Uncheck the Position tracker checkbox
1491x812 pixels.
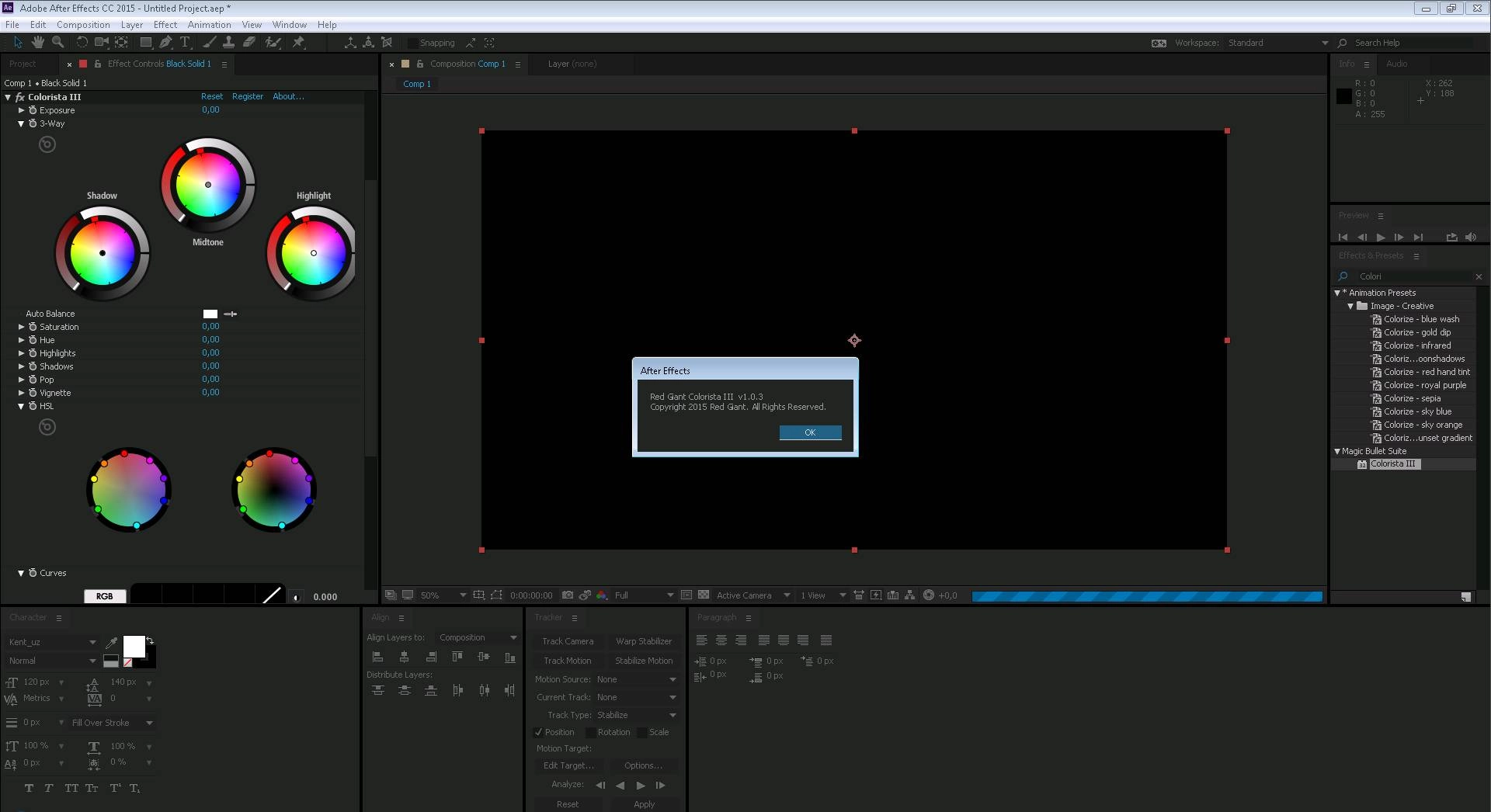(539, 732)
